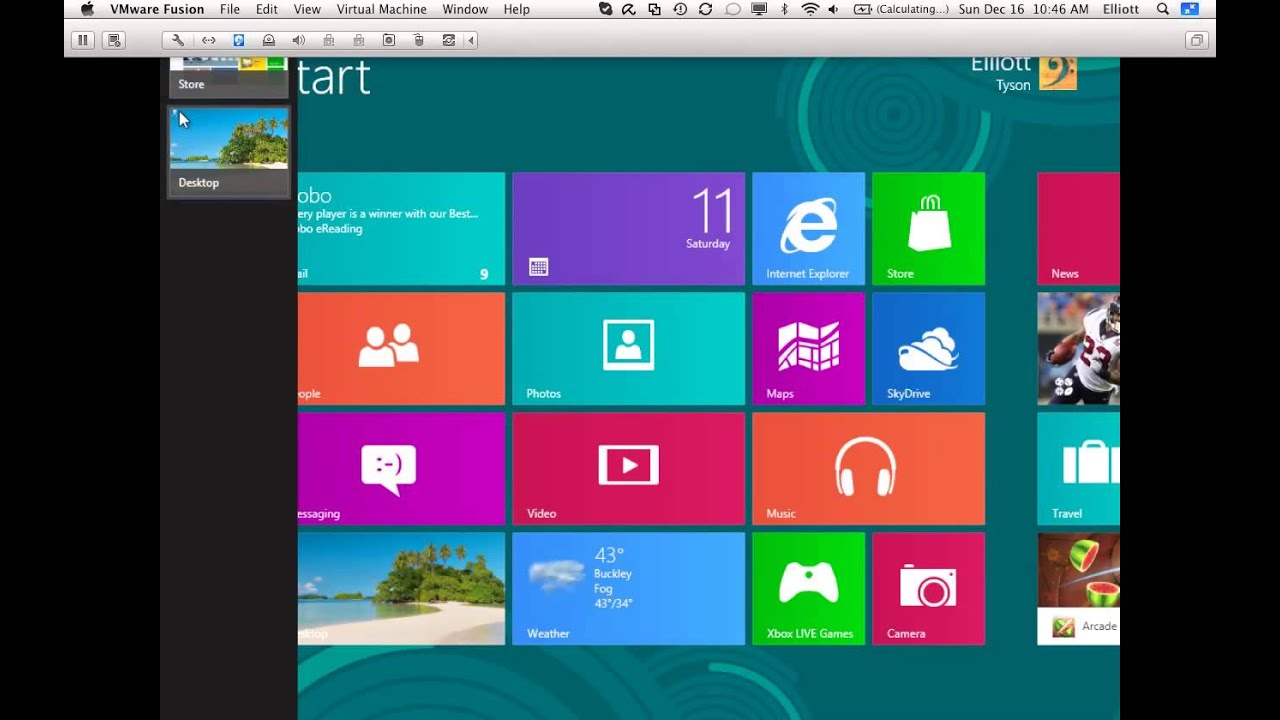Click the Time Machine menu bar icon

coord(680,9)
